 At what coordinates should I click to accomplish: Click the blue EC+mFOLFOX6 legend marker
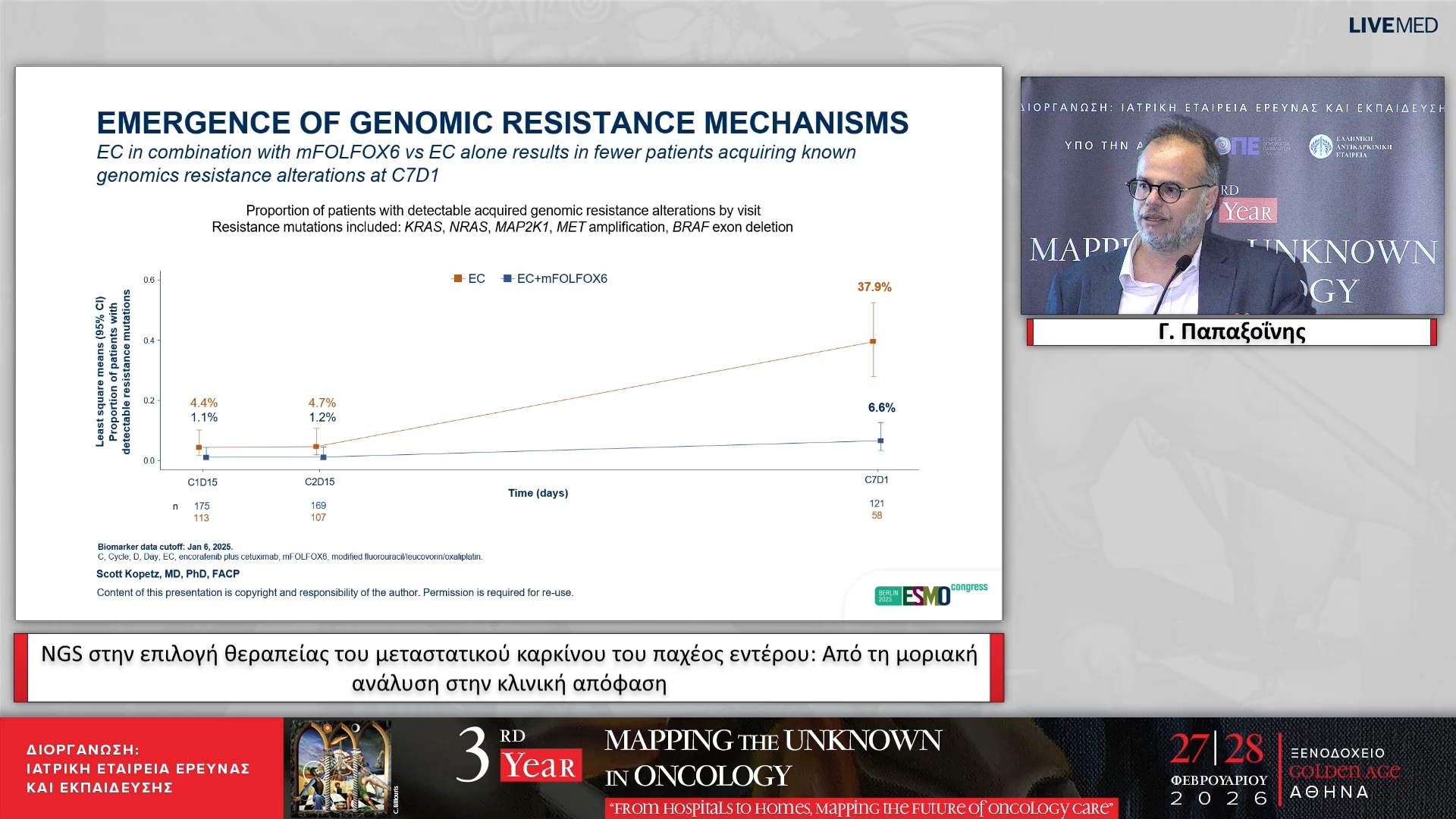coord(507,278)
